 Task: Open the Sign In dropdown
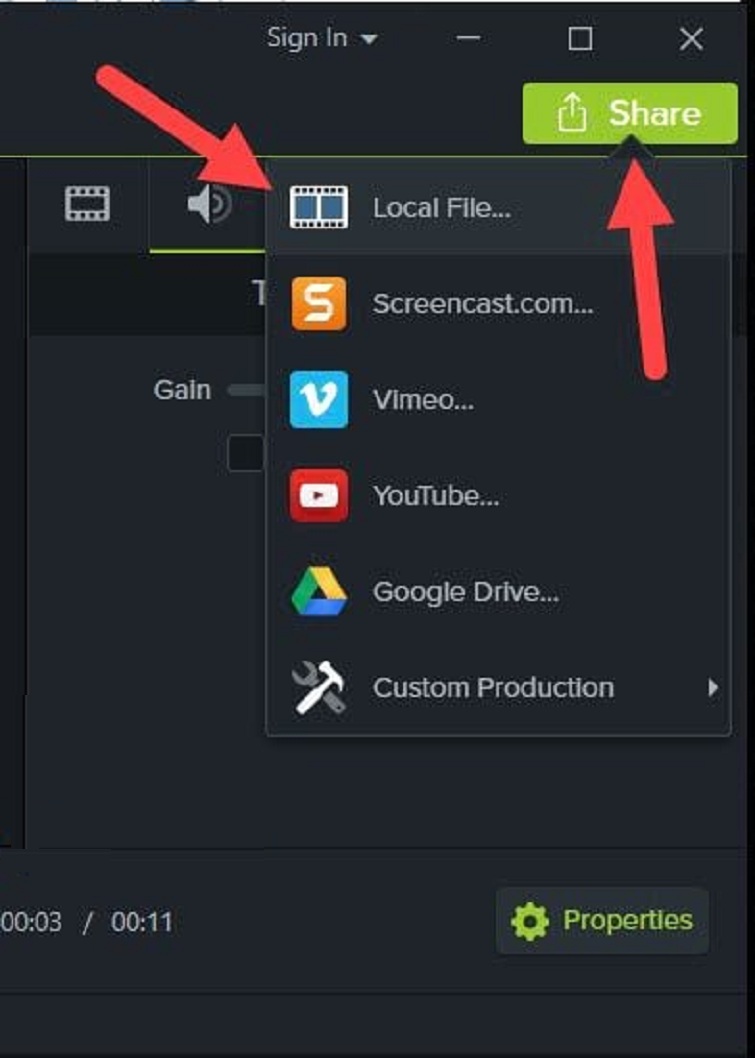(322, 38)
